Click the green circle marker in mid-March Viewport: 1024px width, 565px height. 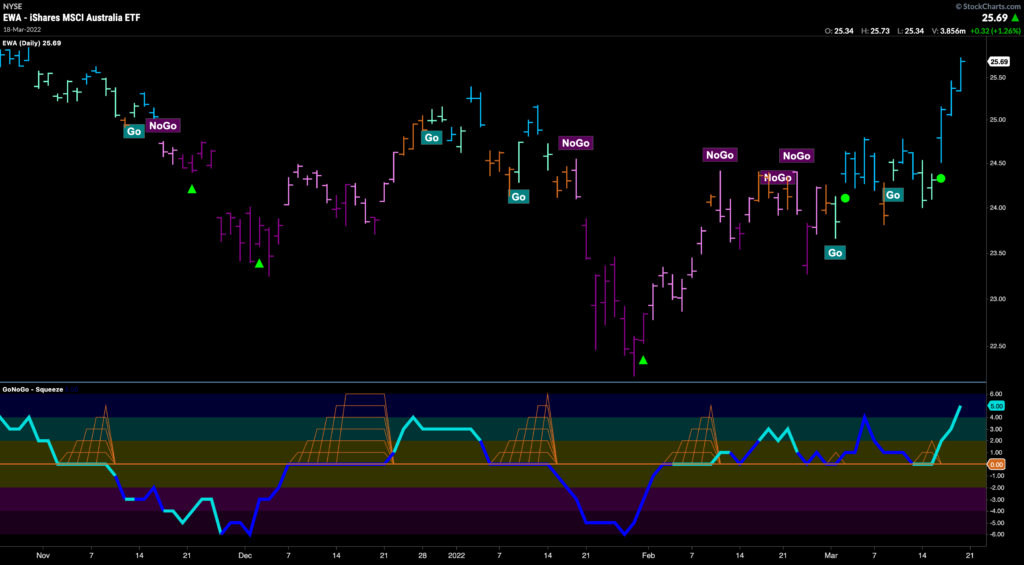(940, 178)
